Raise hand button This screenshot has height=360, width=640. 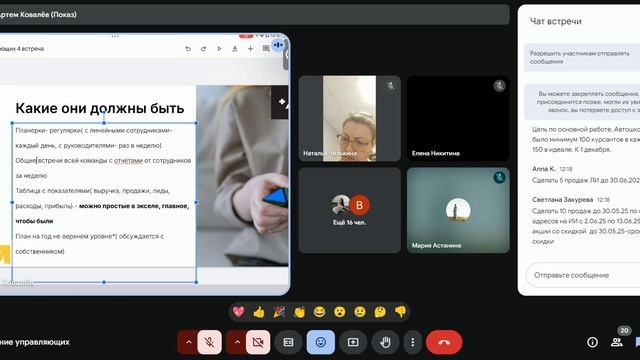pyautogui.click(x=385, y=342)
